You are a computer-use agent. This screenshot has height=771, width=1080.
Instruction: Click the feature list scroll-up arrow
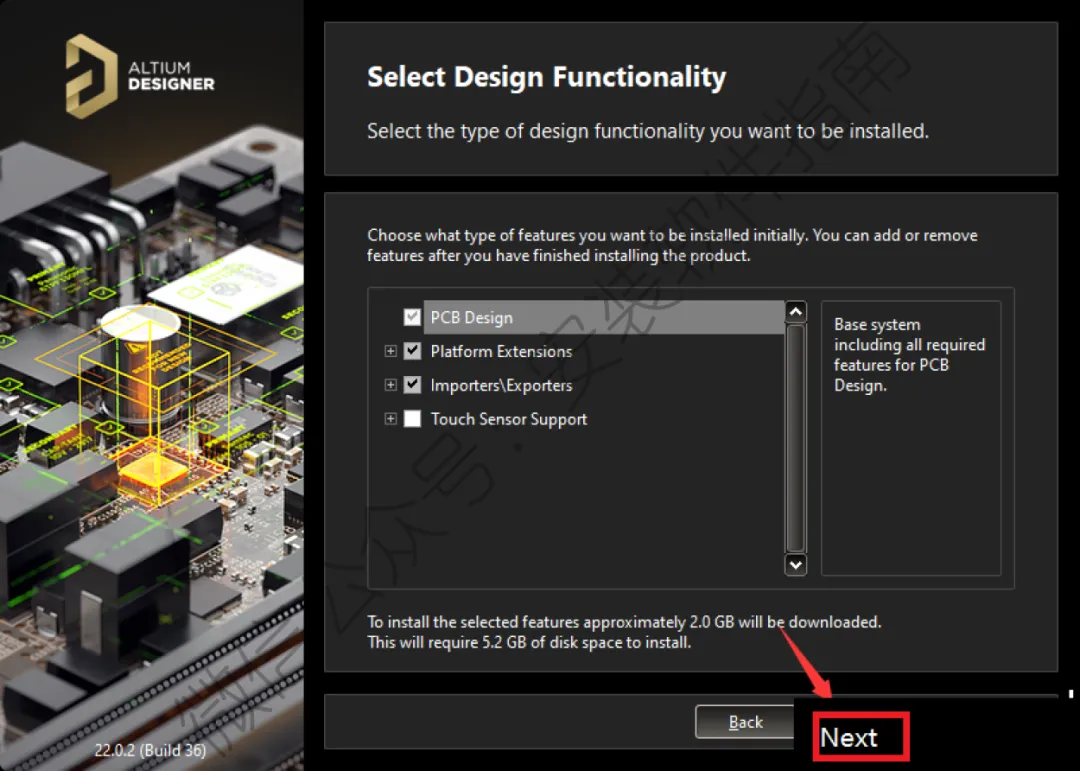click(796, 312)
